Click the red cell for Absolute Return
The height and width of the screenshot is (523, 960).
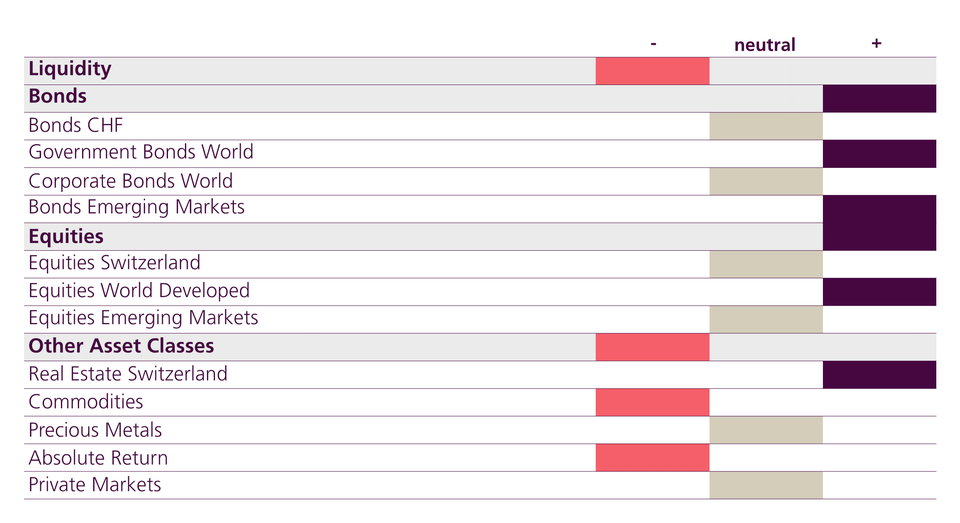(x=652, y=458)
